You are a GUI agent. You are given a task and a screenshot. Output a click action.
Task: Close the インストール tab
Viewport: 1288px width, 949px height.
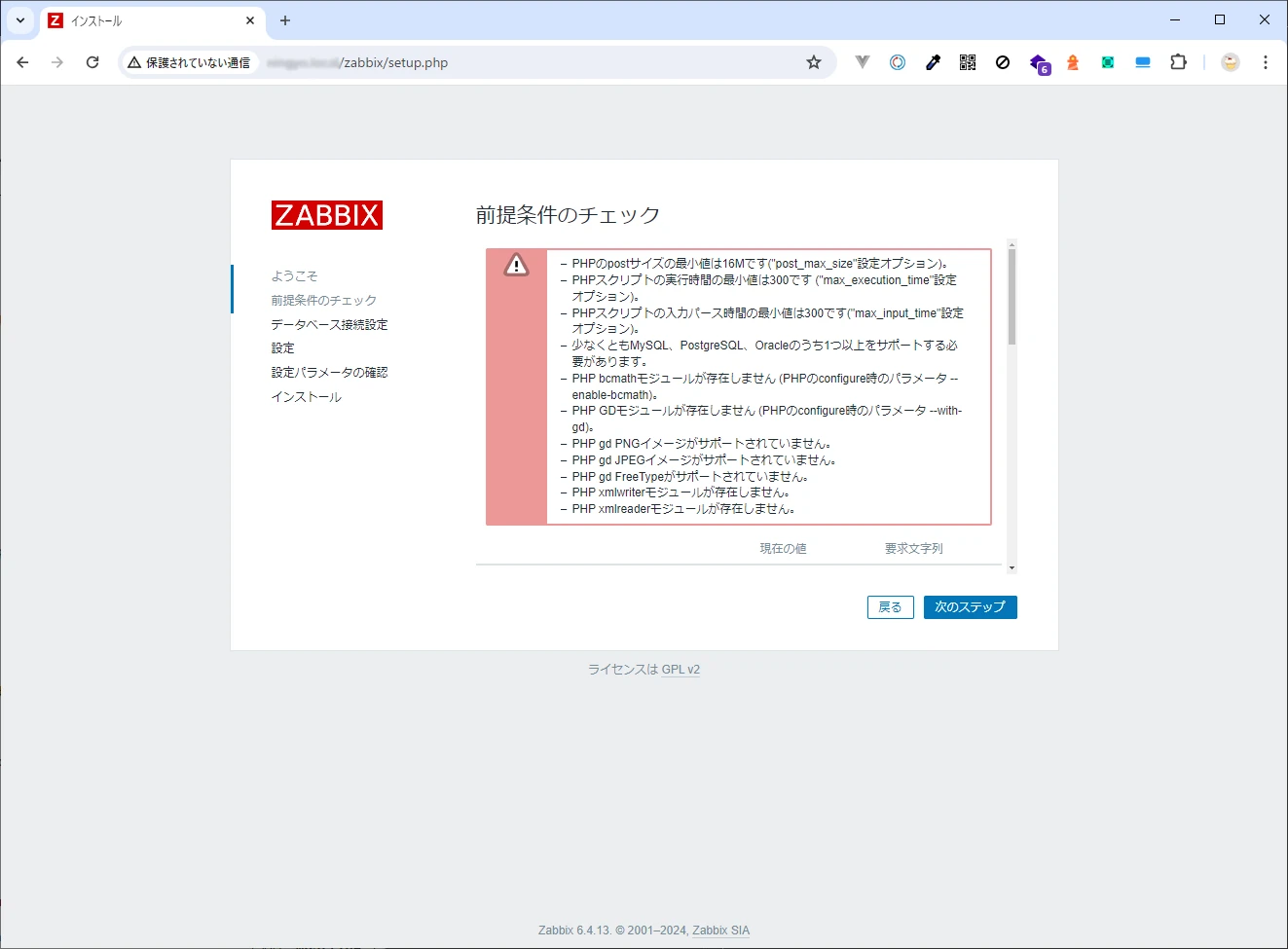coord(250,20)
